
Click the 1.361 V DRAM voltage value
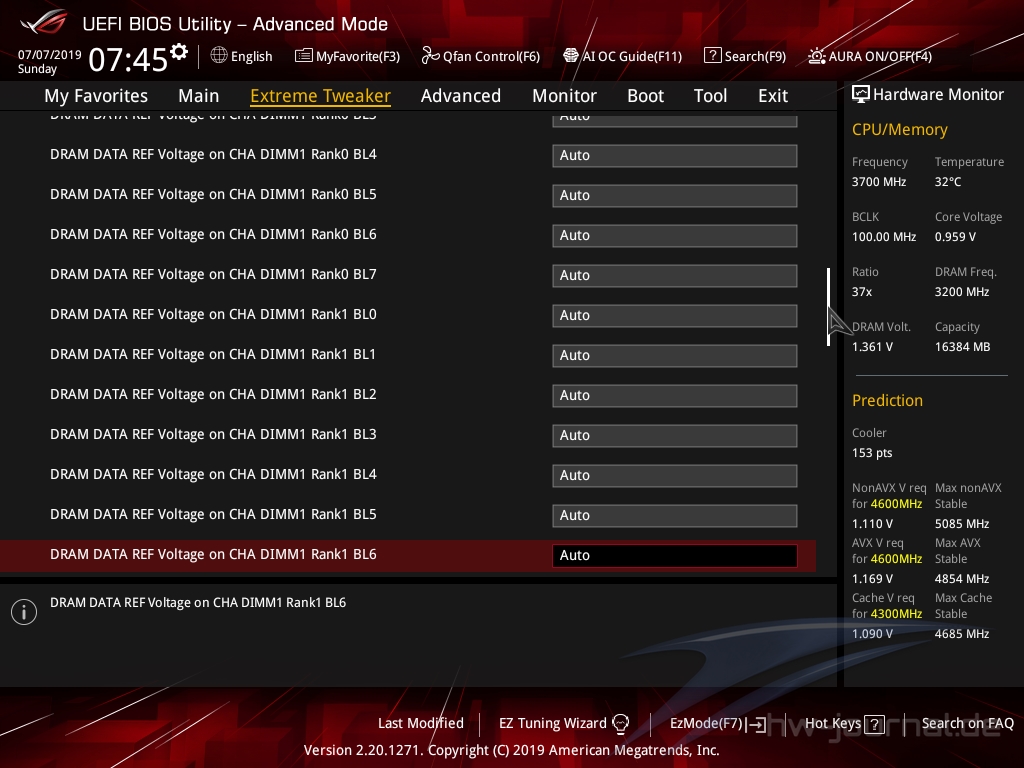872,347
